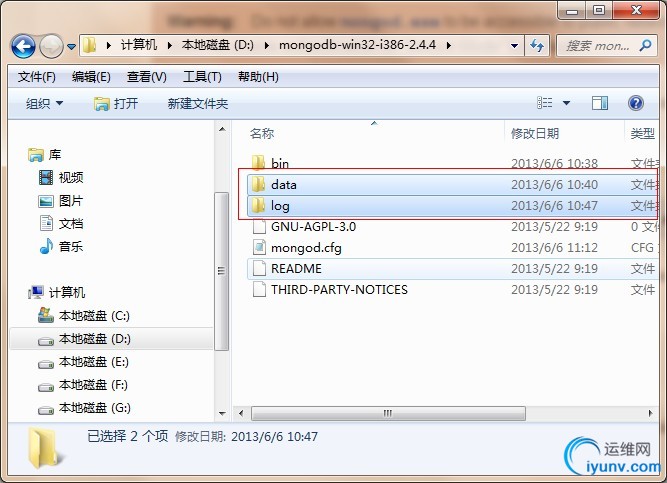667x483 pixels.
Task: Toggle the preview pane icon
Action: (600, 103)
